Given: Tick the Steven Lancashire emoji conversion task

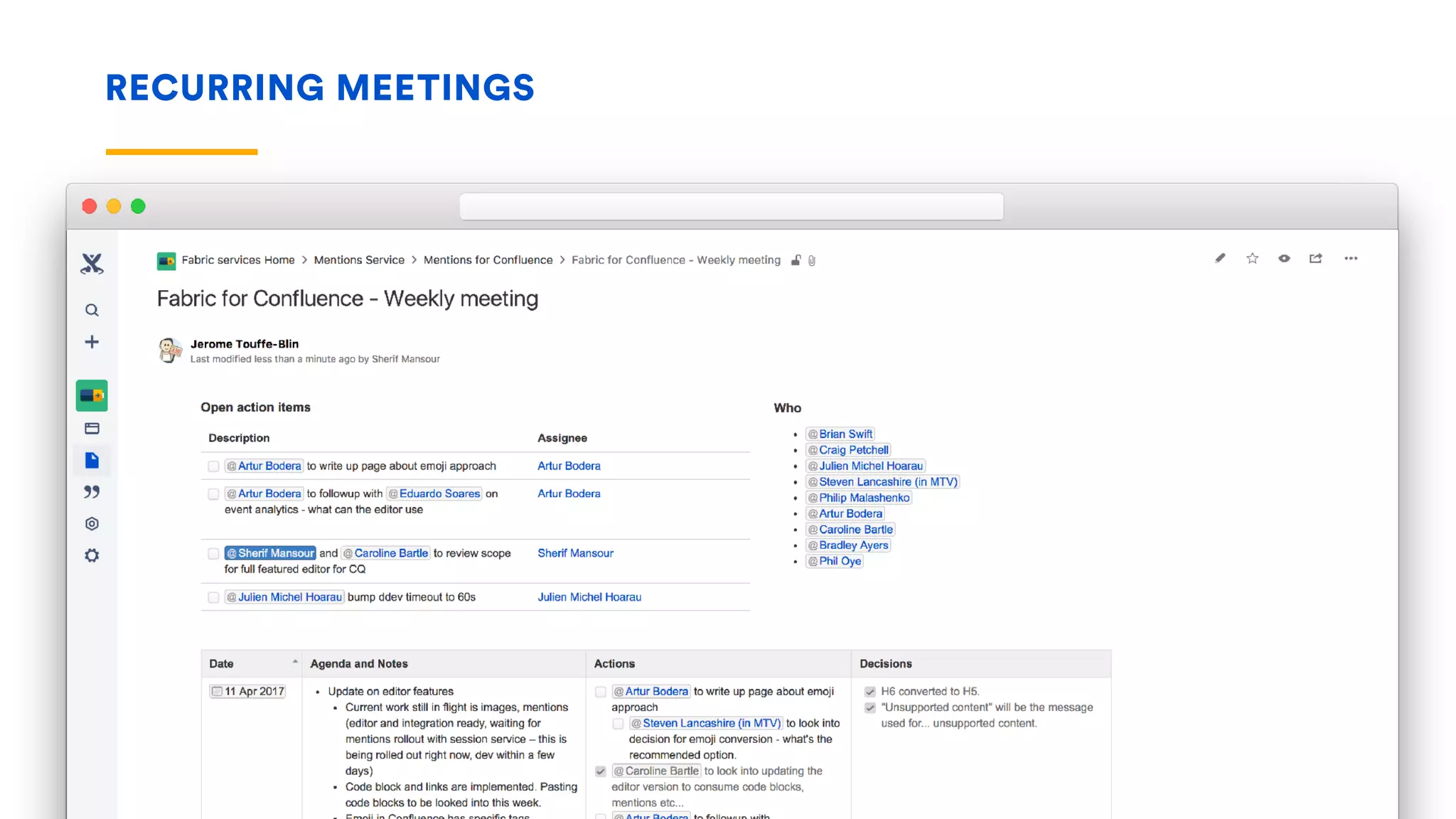Looking at the screenshot, I should [x=618, y=724].
